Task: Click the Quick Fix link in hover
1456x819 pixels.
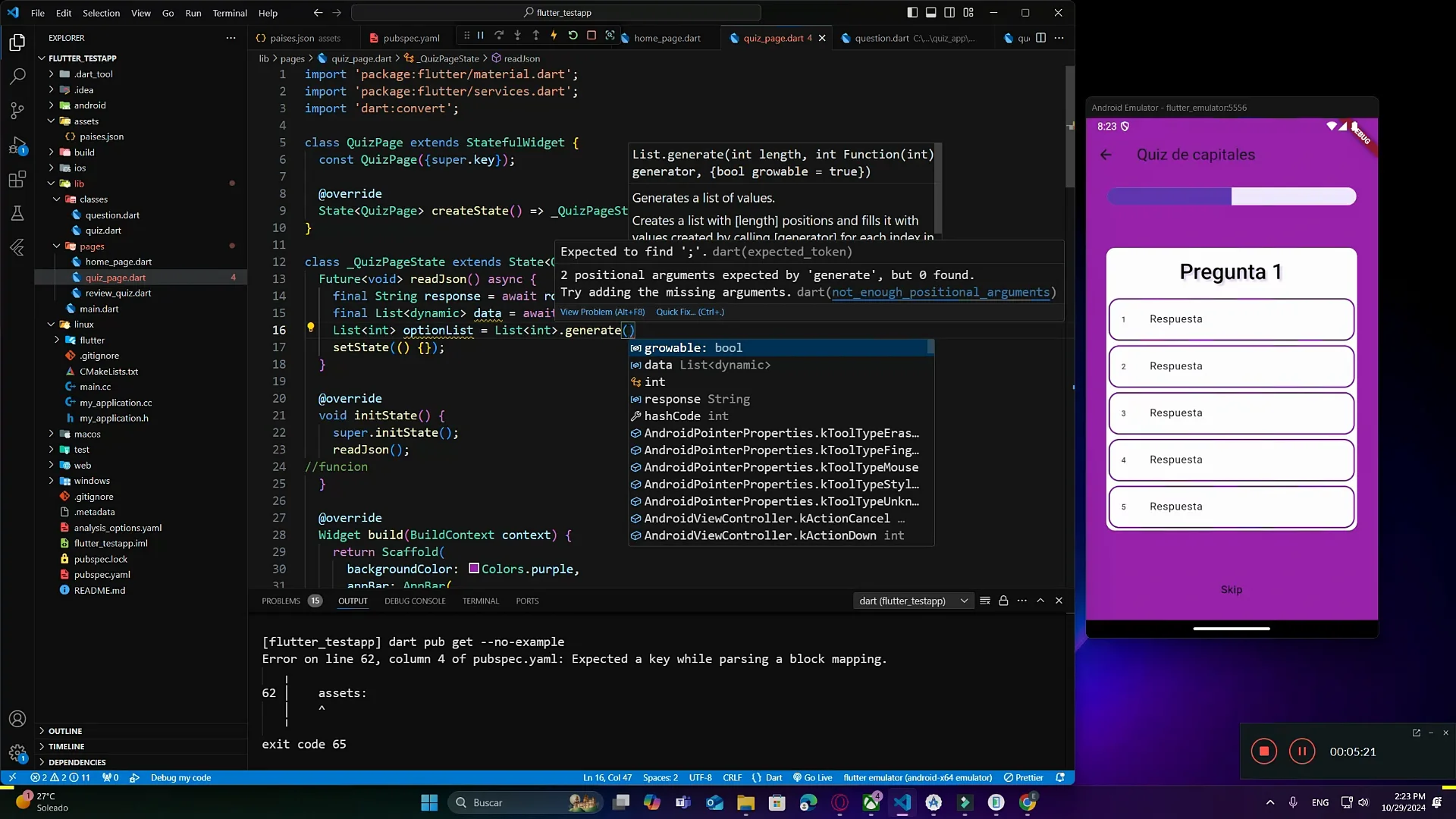Action: click(x=689, y=312)
